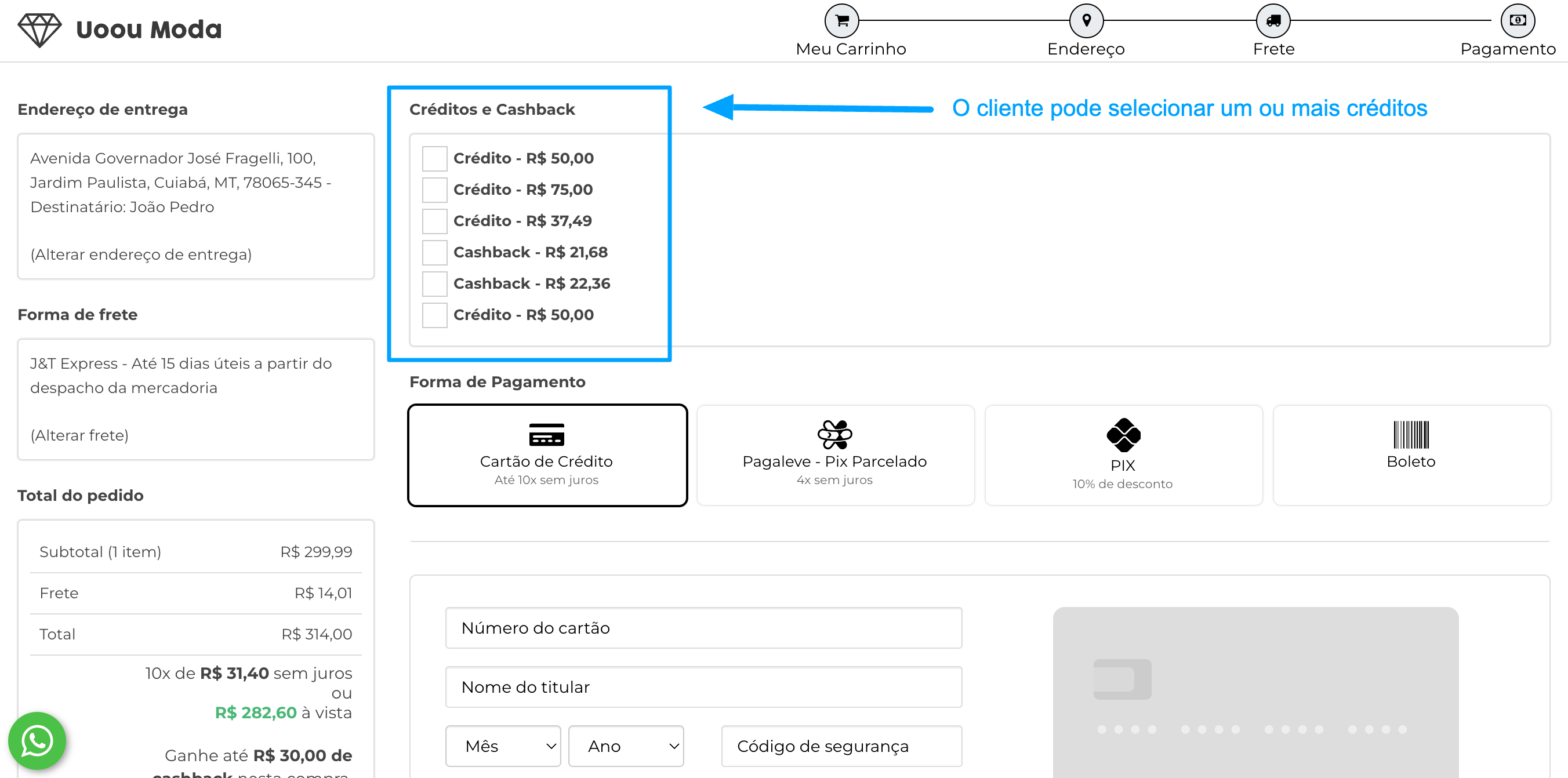Tick the Crédito R$ 37,49 checkbox
This screenshot has height=778, width=1568.
coord(434,221)
